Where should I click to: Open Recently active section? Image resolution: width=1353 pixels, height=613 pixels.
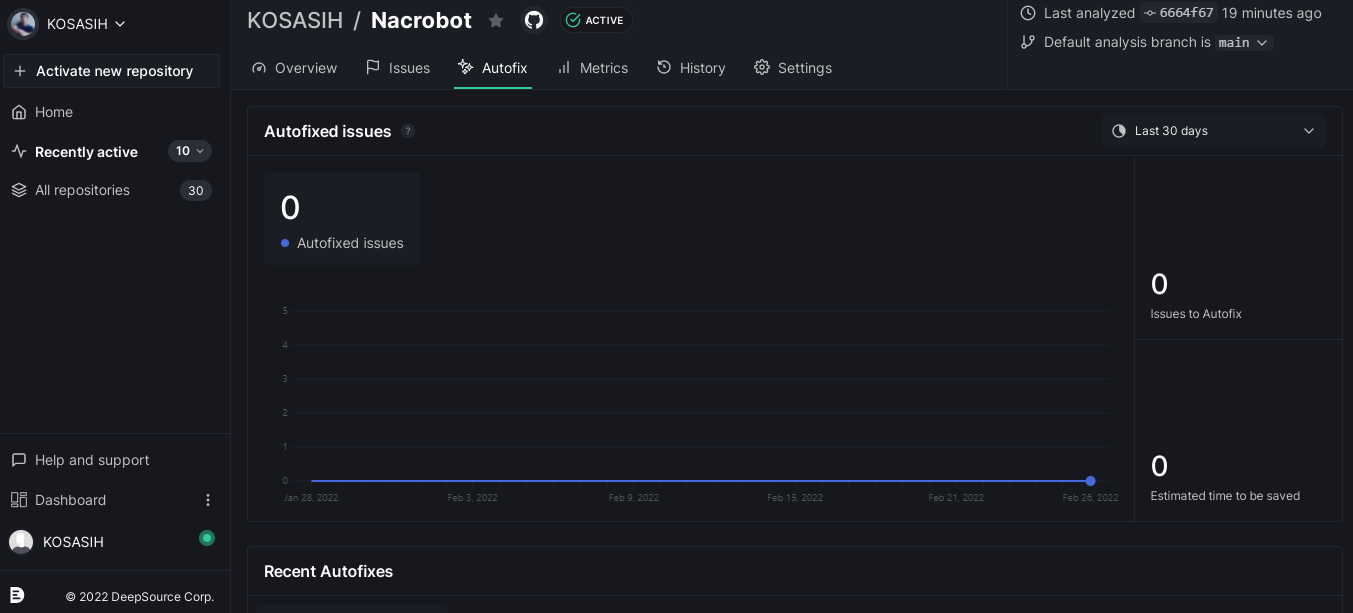pyautogui.click(x=86, y=152)
